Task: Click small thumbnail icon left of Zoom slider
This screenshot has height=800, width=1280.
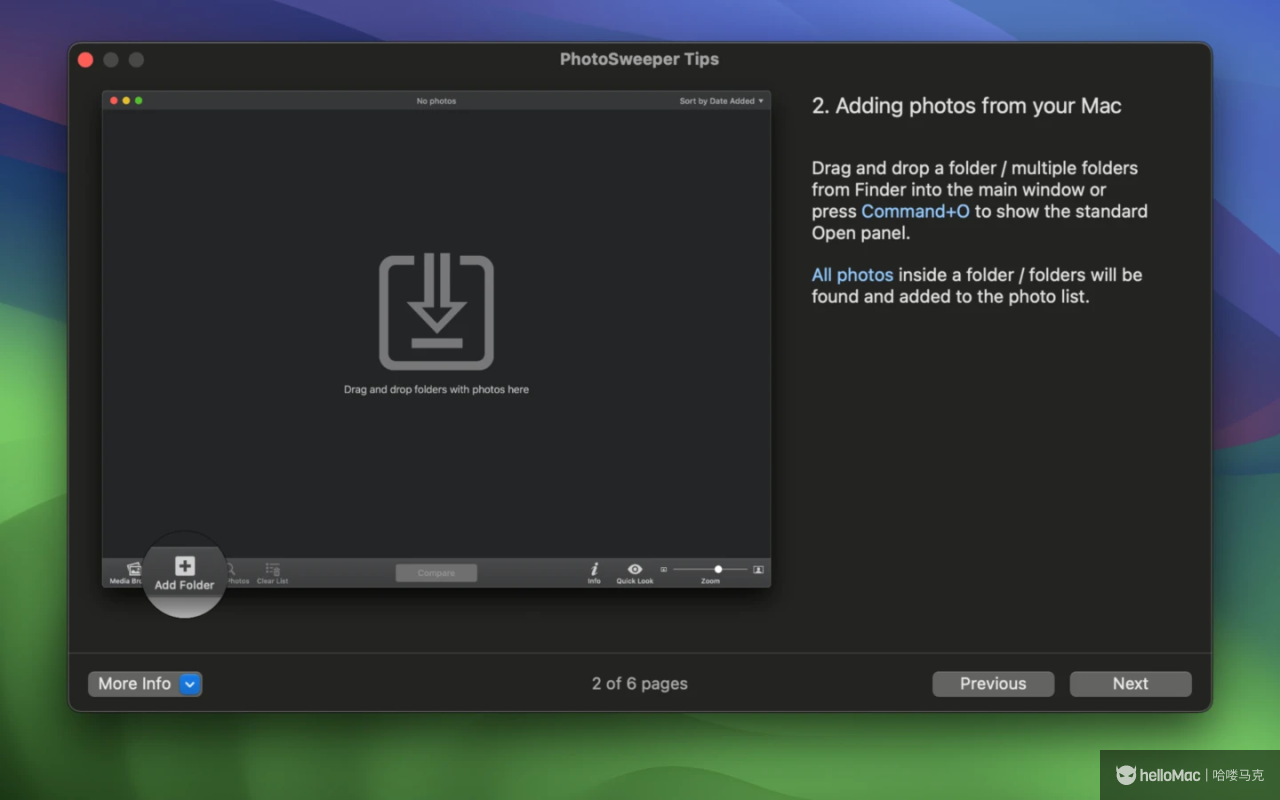Action: (663, 569)
